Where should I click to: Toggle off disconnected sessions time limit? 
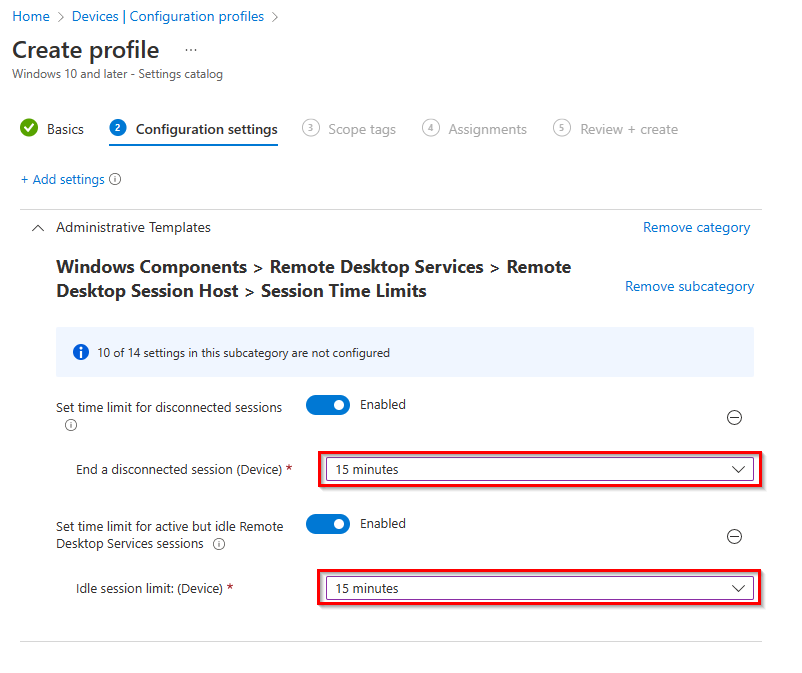tap(328, 405)
